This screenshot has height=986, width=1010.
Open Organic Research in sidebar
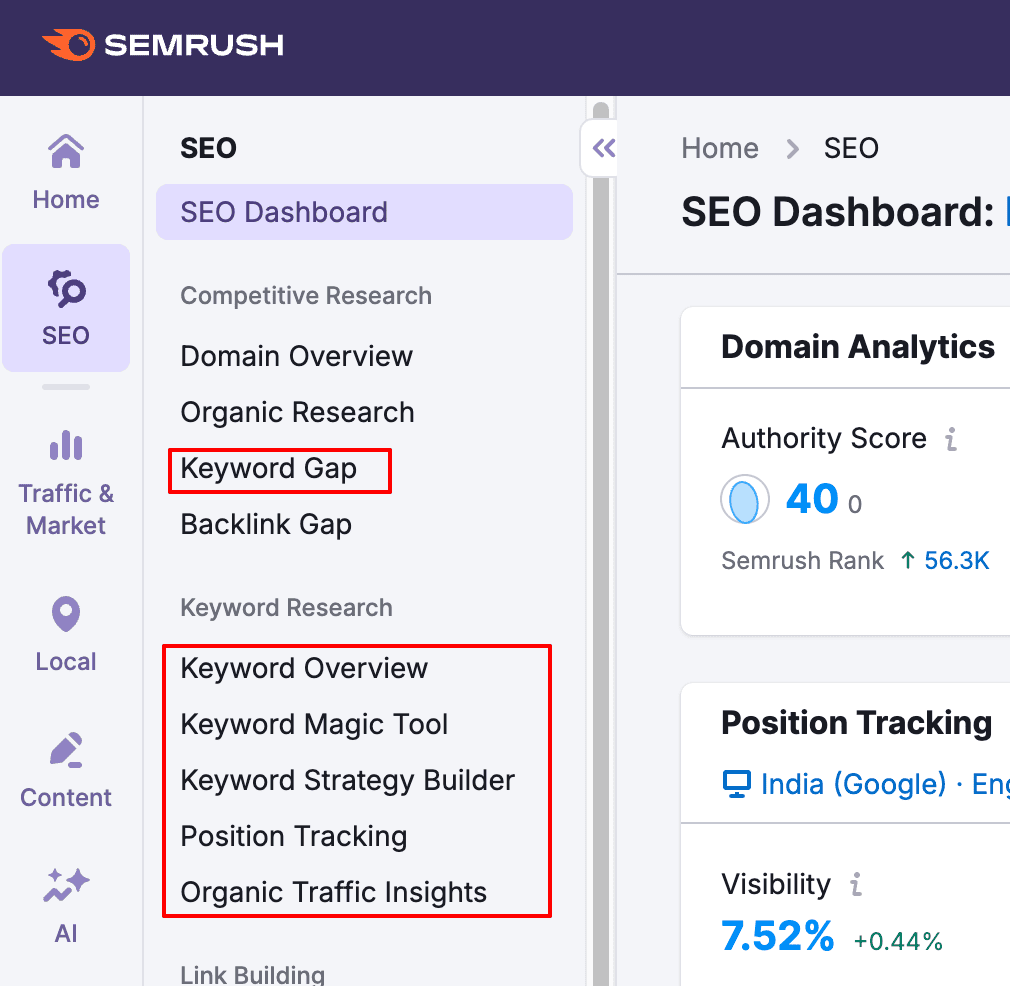click(297, 412)
